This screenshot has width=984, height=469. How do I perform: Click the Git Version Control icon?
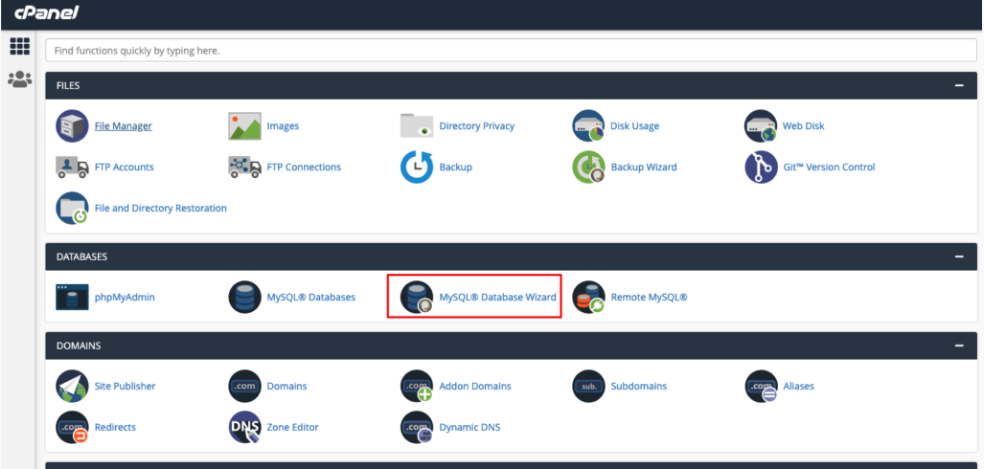pos(761,167)
